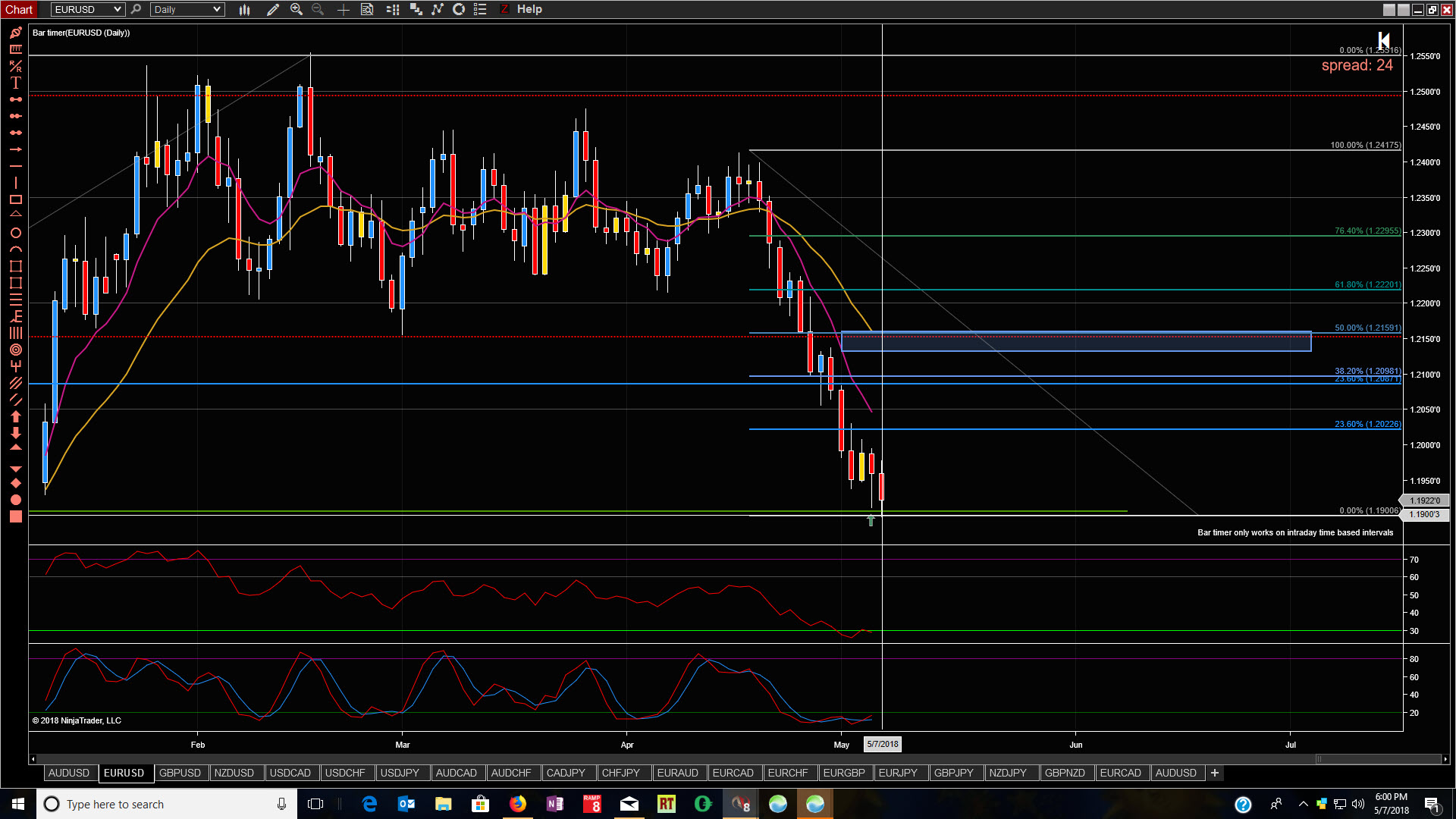Image resolution: width=1456 pixels, height=819 pixels.
Task: Pick the Ellipse drawing tool
Action: pos(15,233)
